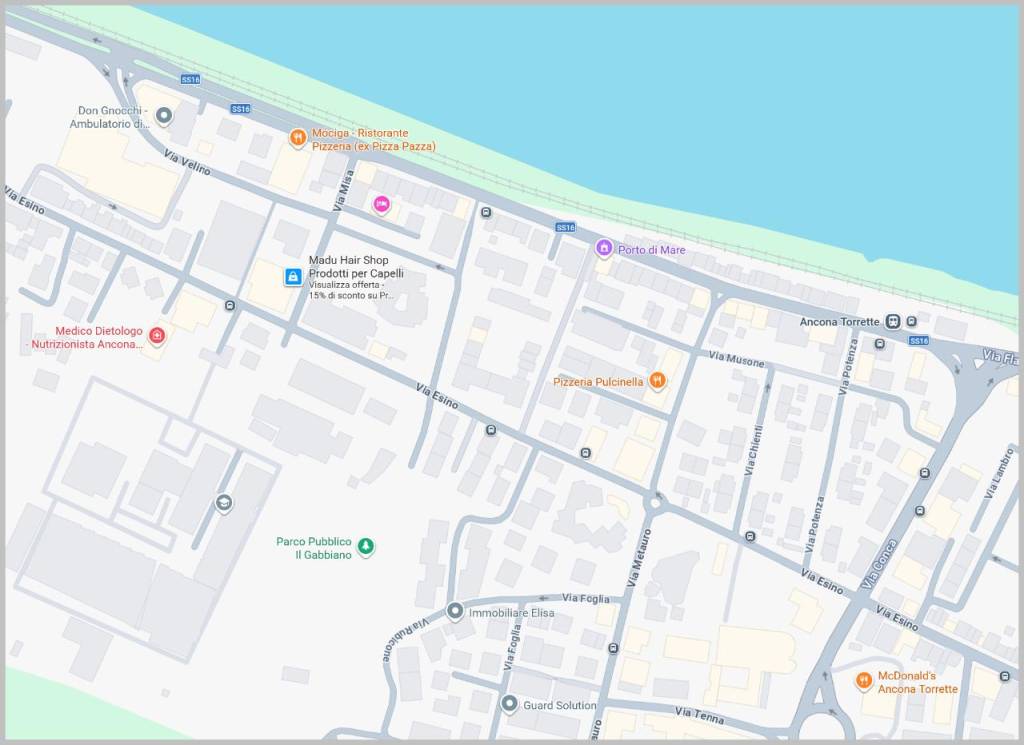The width and height of the screenshot is (1024, 745).
Task: Select the pink hotel bed marker
Action: 381,204
